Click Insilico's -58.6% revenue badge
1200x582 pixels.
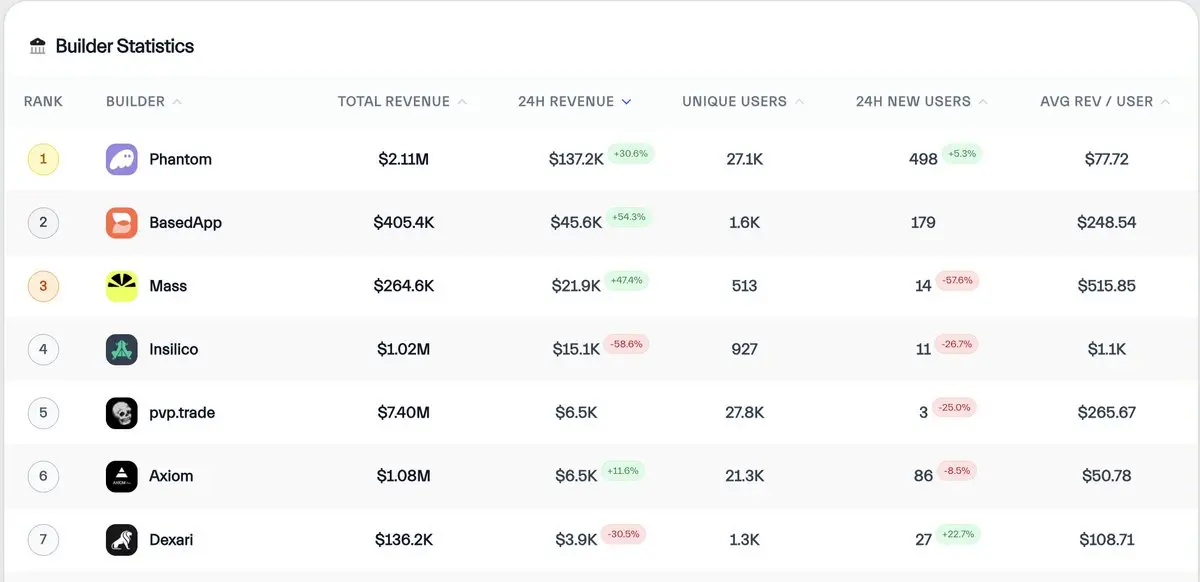626,344
